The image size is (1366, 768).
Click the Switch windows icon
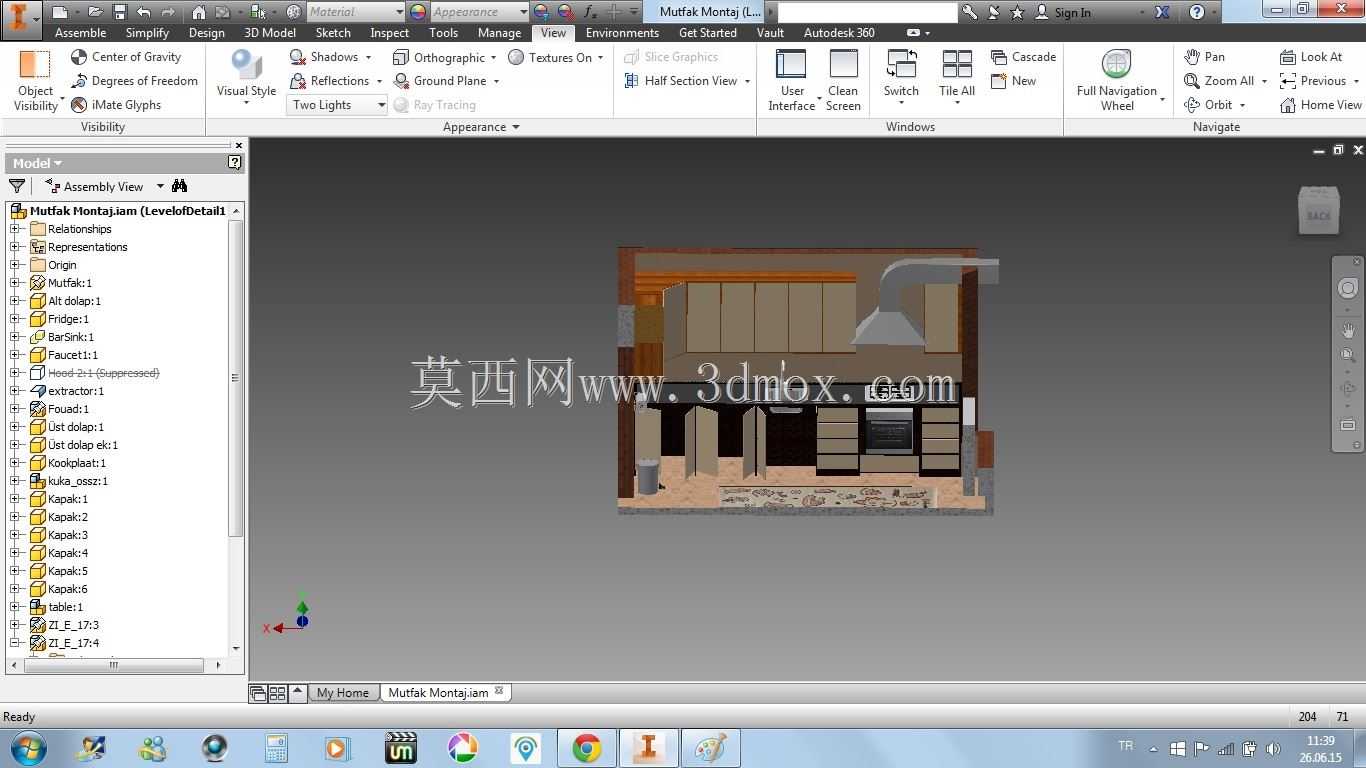[901, 65]
